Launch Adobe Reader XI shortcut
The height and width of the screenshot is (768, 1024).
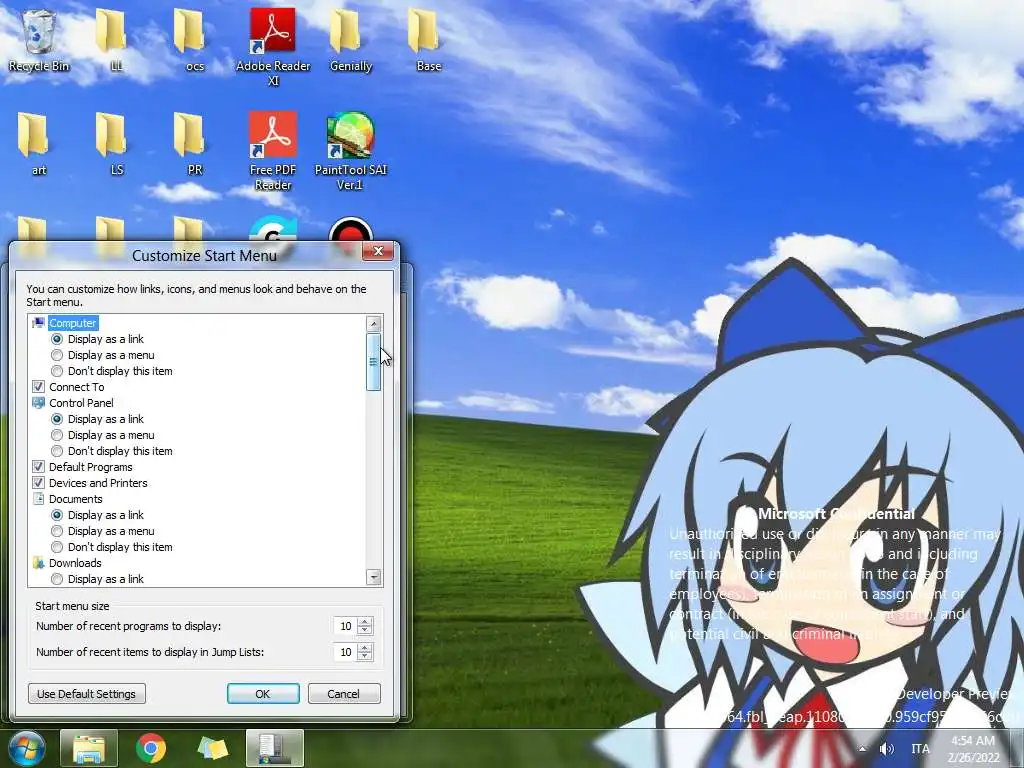[273, 47]
